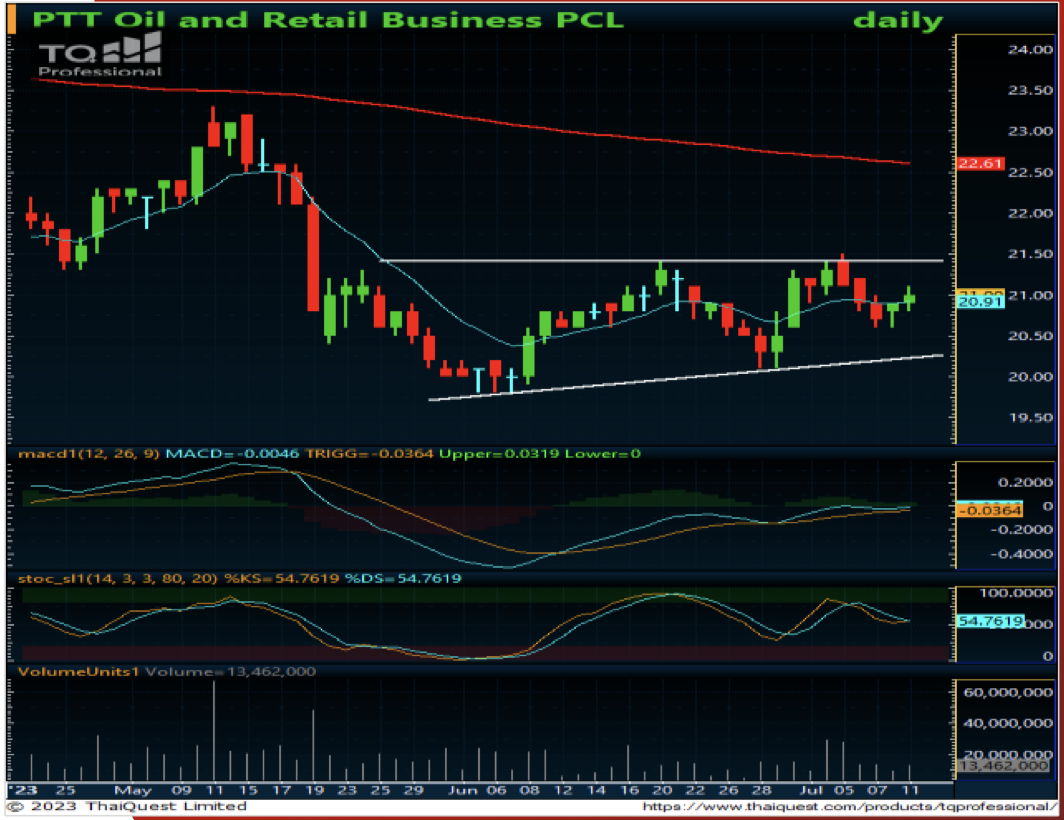Open the thaiquest.com tqprofessional URL
This screenshot has width=1064, height=820.
tap(850, 806)
